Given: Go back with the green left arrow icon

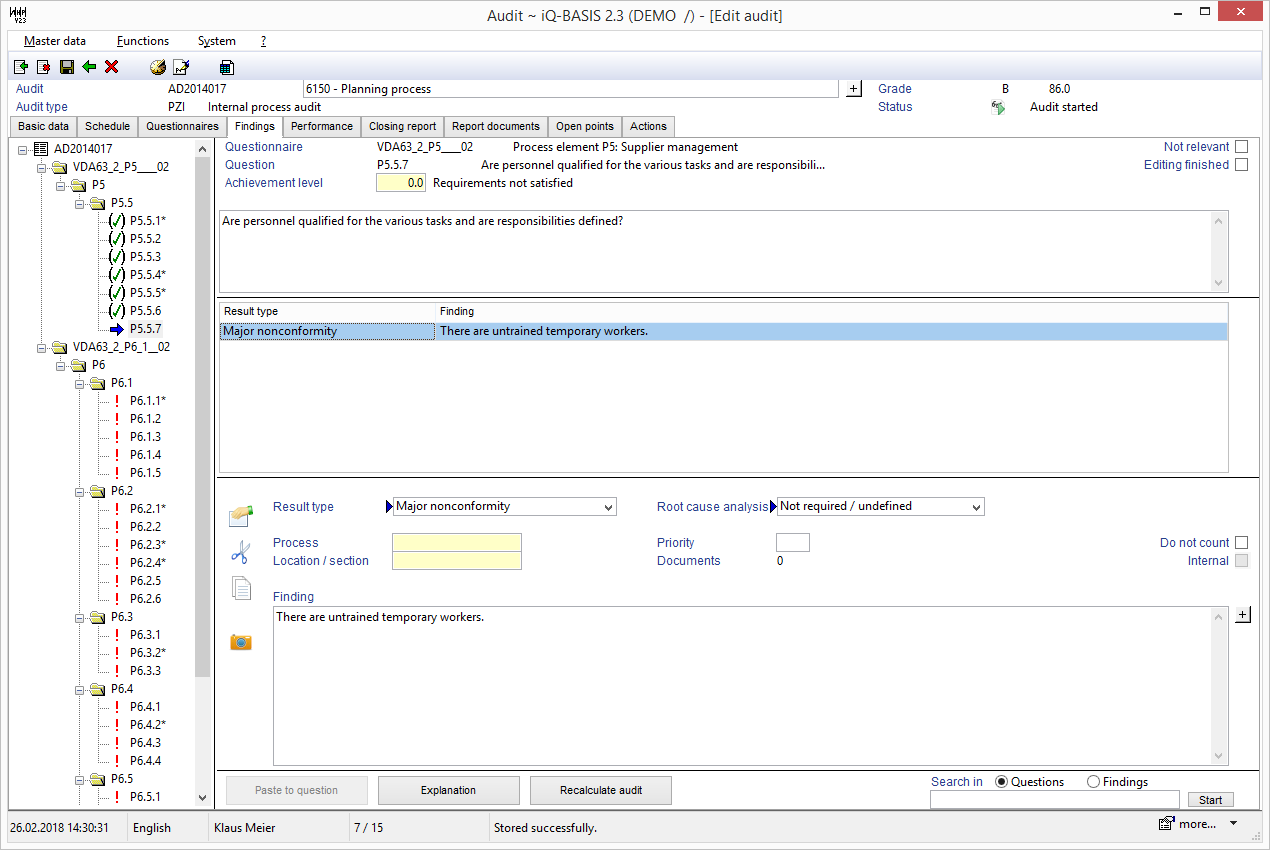Looking at the screenshot, I should point(89,67).
